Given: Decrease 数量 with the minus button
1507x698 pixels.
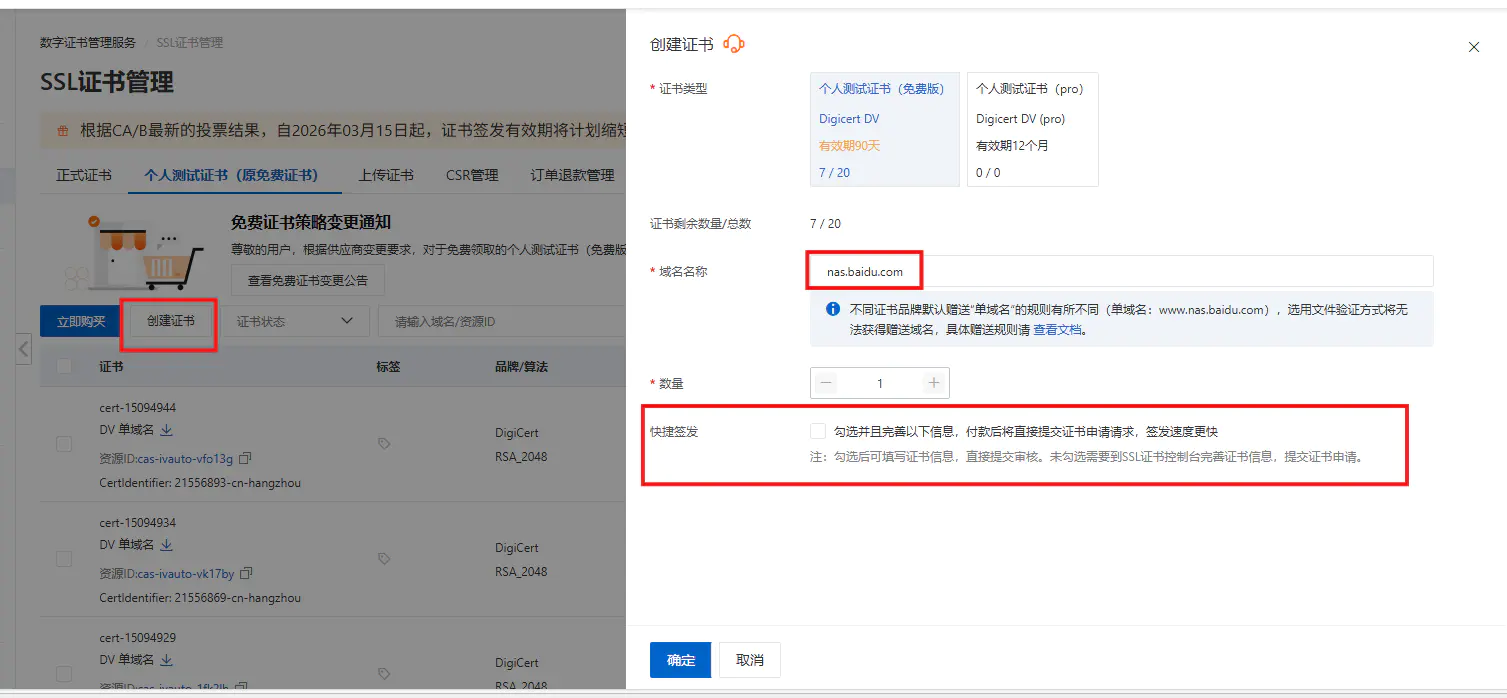Looking at the screenshot, I should pos(826,383).
